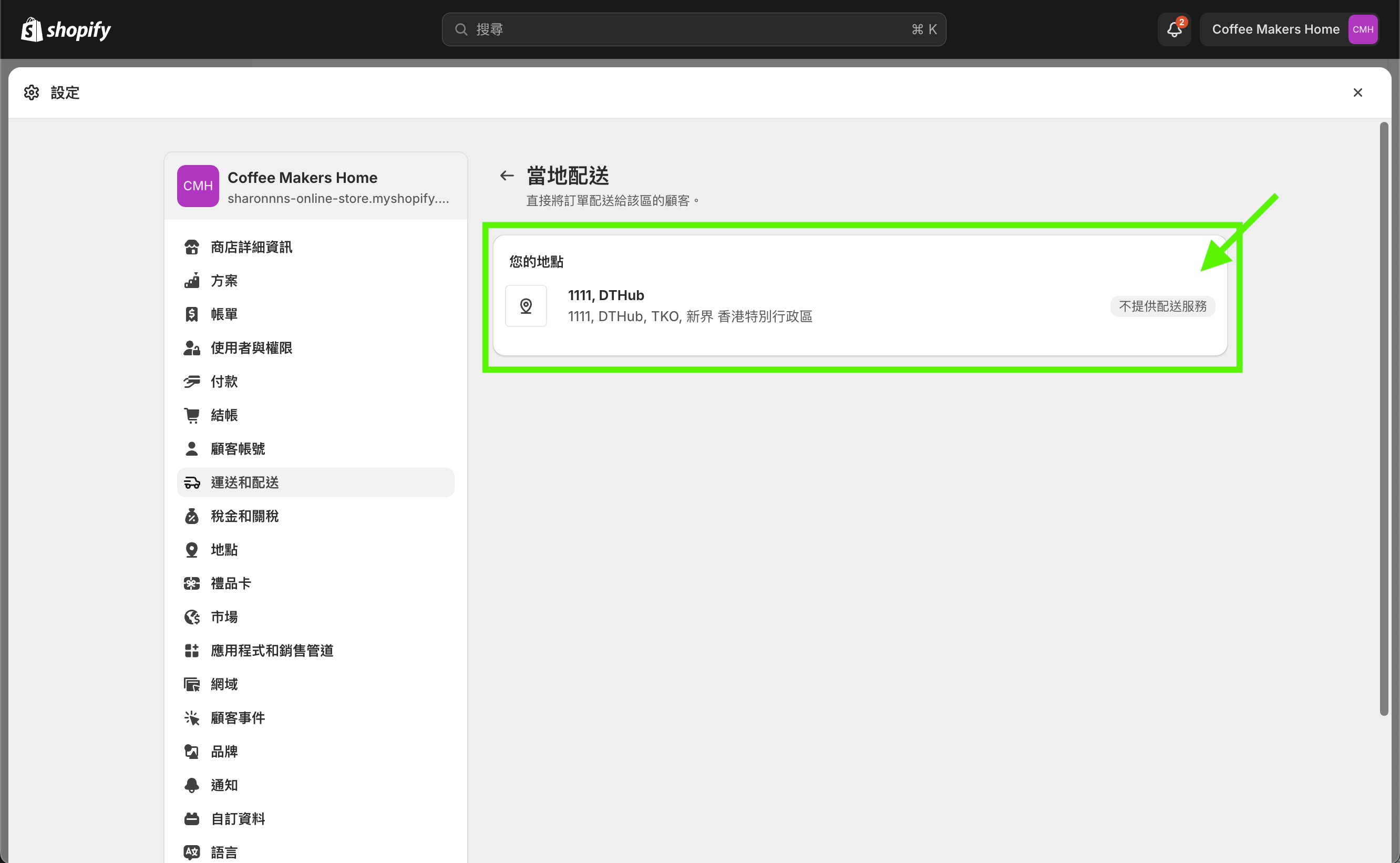Screen dimensions: 1400x863
Task: Focus the 搜尋 search field
Action: [x=694, y=29]
